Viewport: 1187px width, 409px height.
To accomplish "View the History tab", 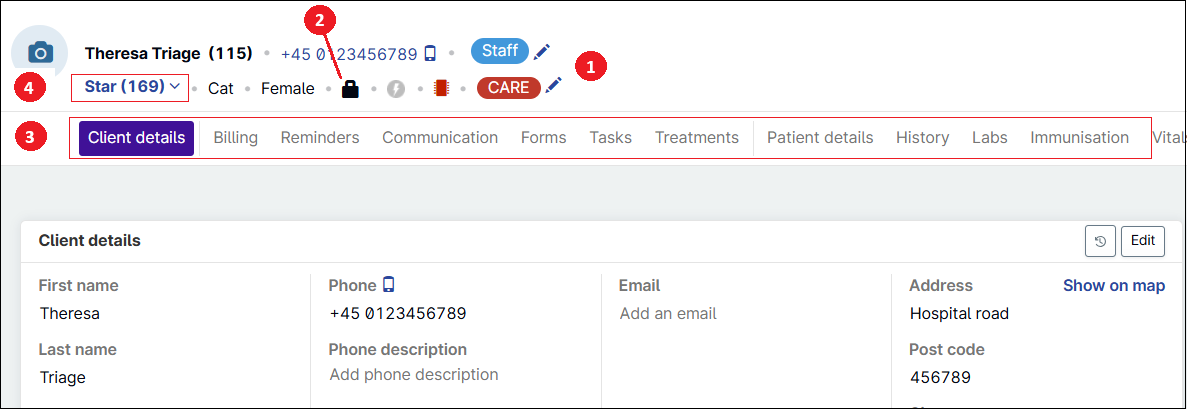I will click(923, 138).
